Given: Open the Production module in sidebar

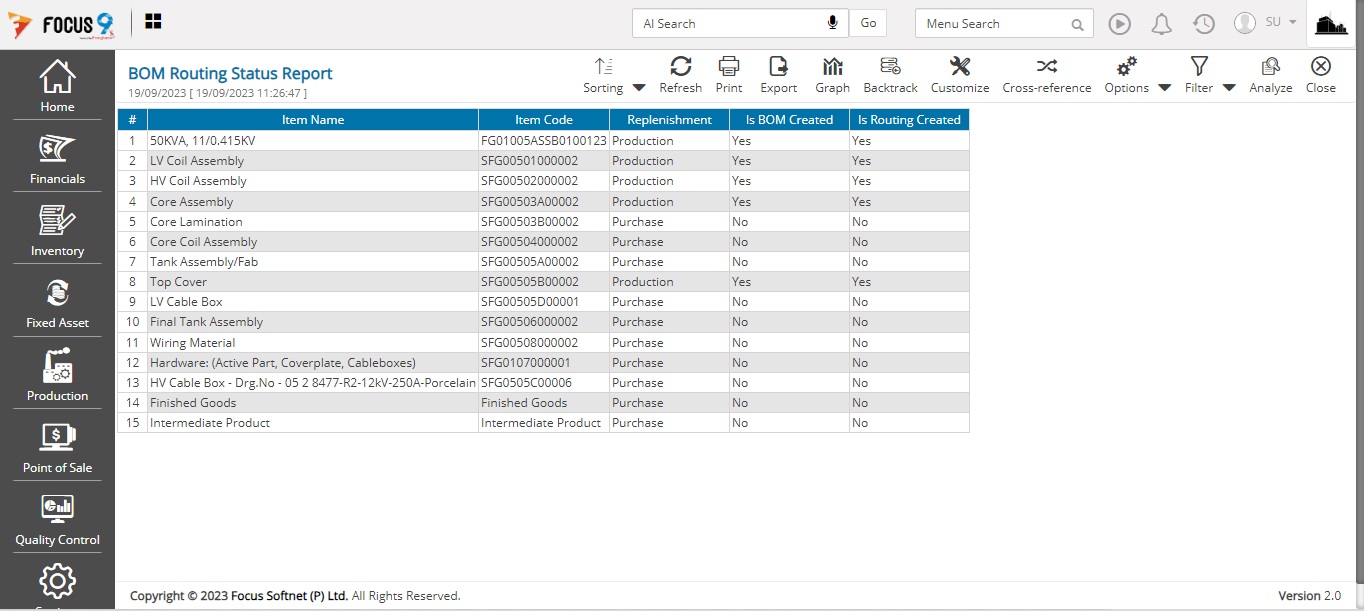Looking at the screenshot, I should [x=57, y=375].
